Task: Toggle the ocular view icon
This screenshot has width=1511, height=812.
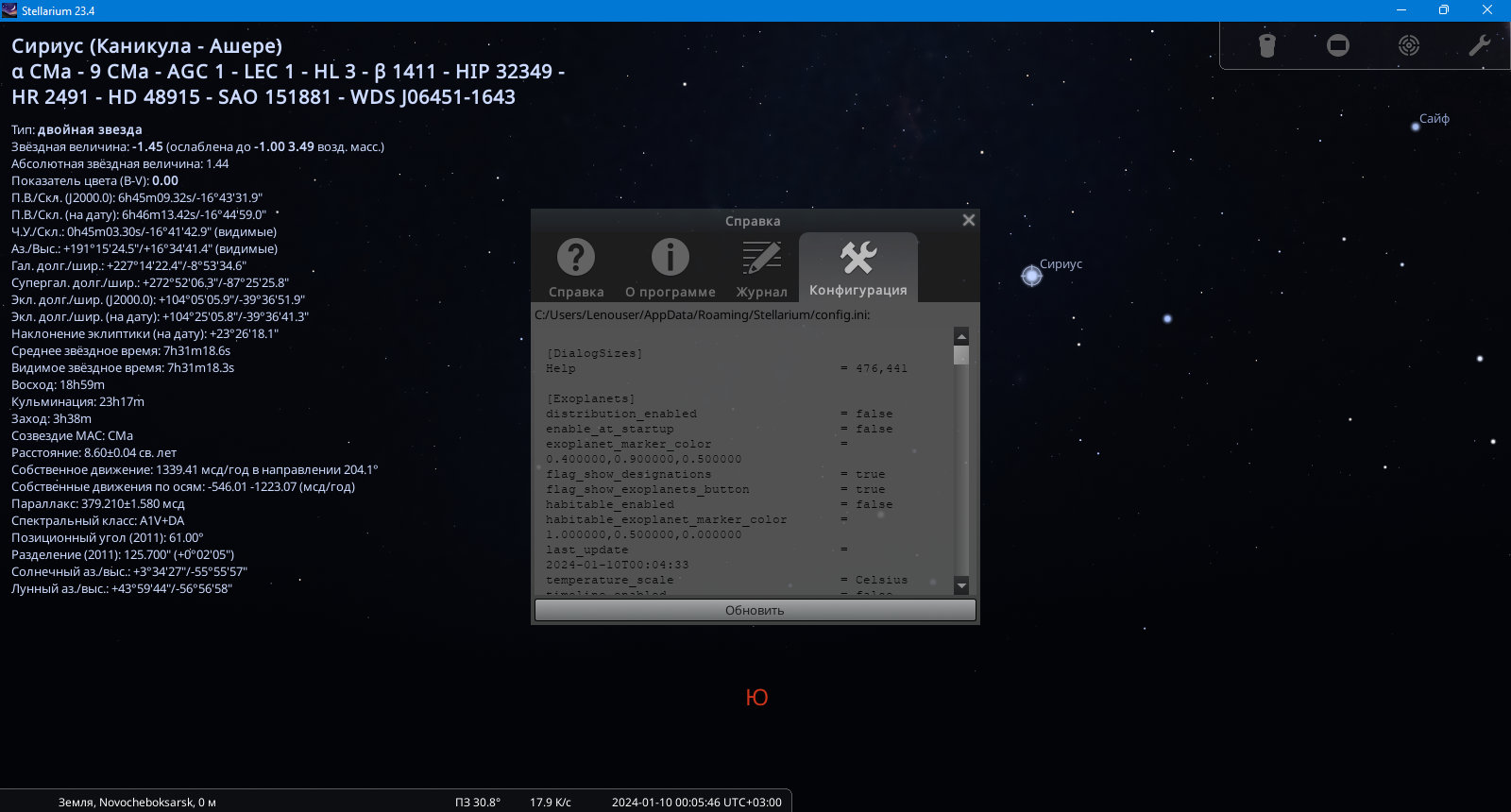Action: pyautogui.click(x=1267, y=45)
